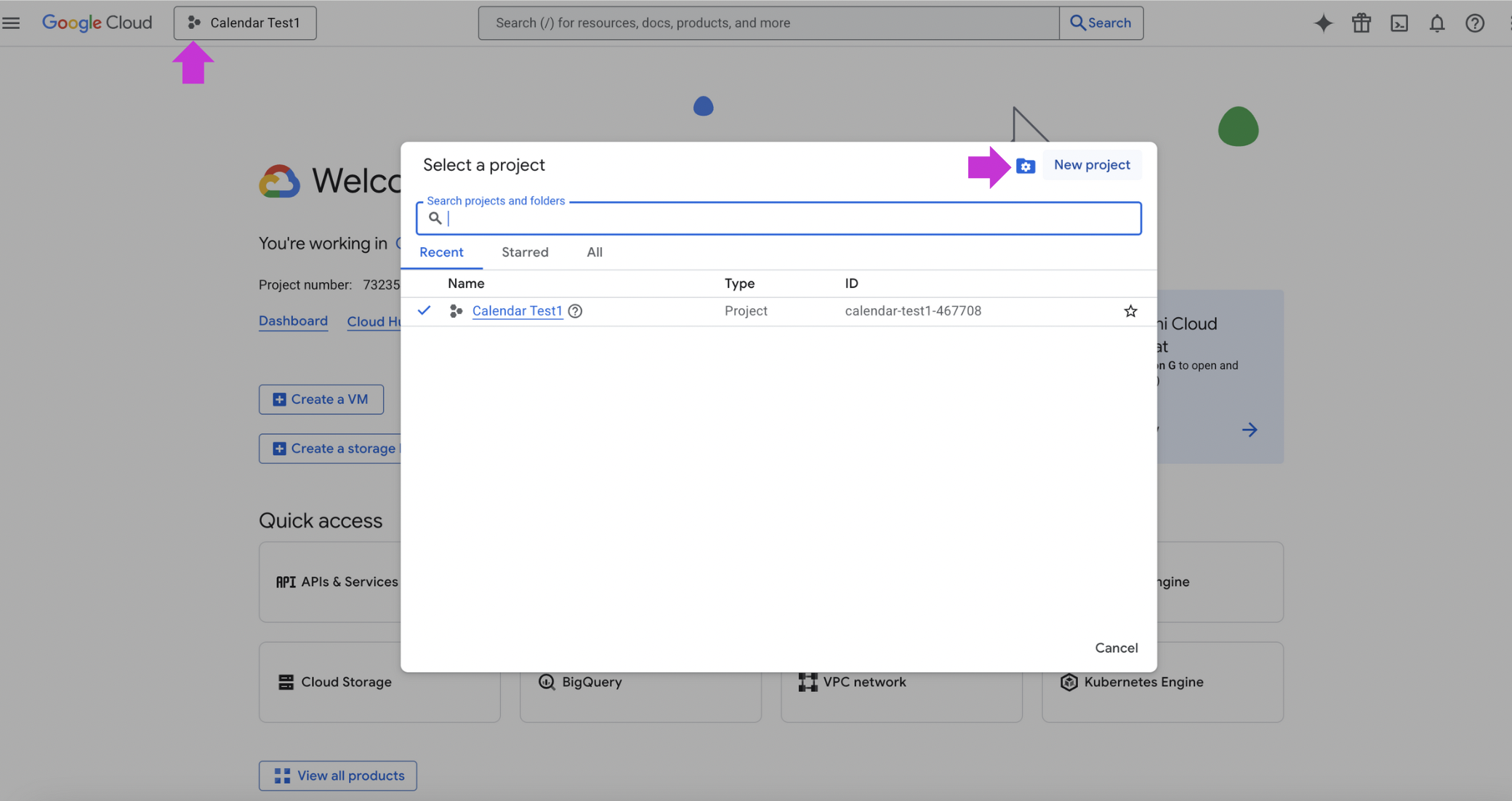The image size is (1512, 801).
Task: Click the API icon on APIs & Services
Action: 286,581
